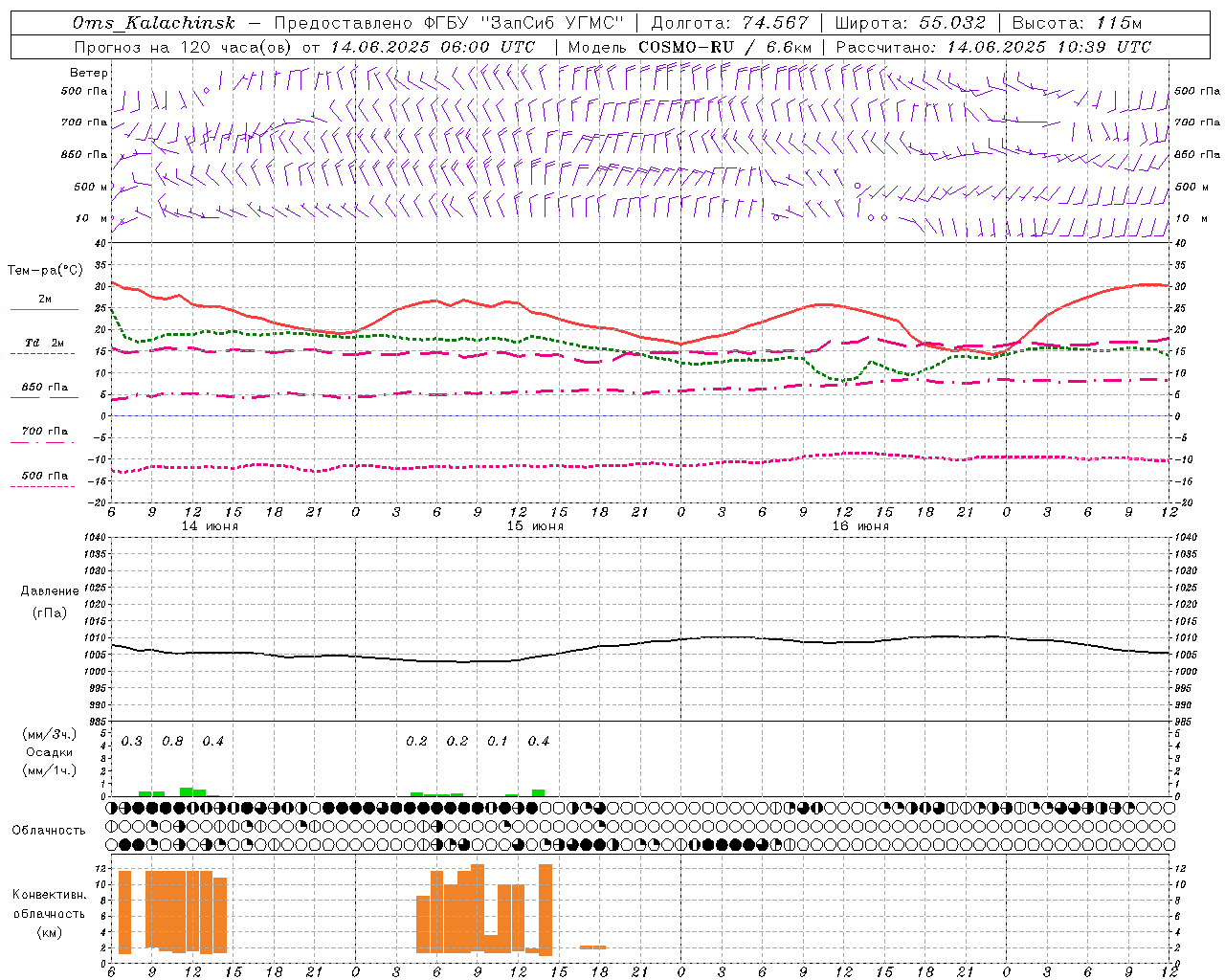Click the "Конвективн." convective cloud label
This screenshot has height=980, width=1225.
pyautogui.click(x=49, y=895)
